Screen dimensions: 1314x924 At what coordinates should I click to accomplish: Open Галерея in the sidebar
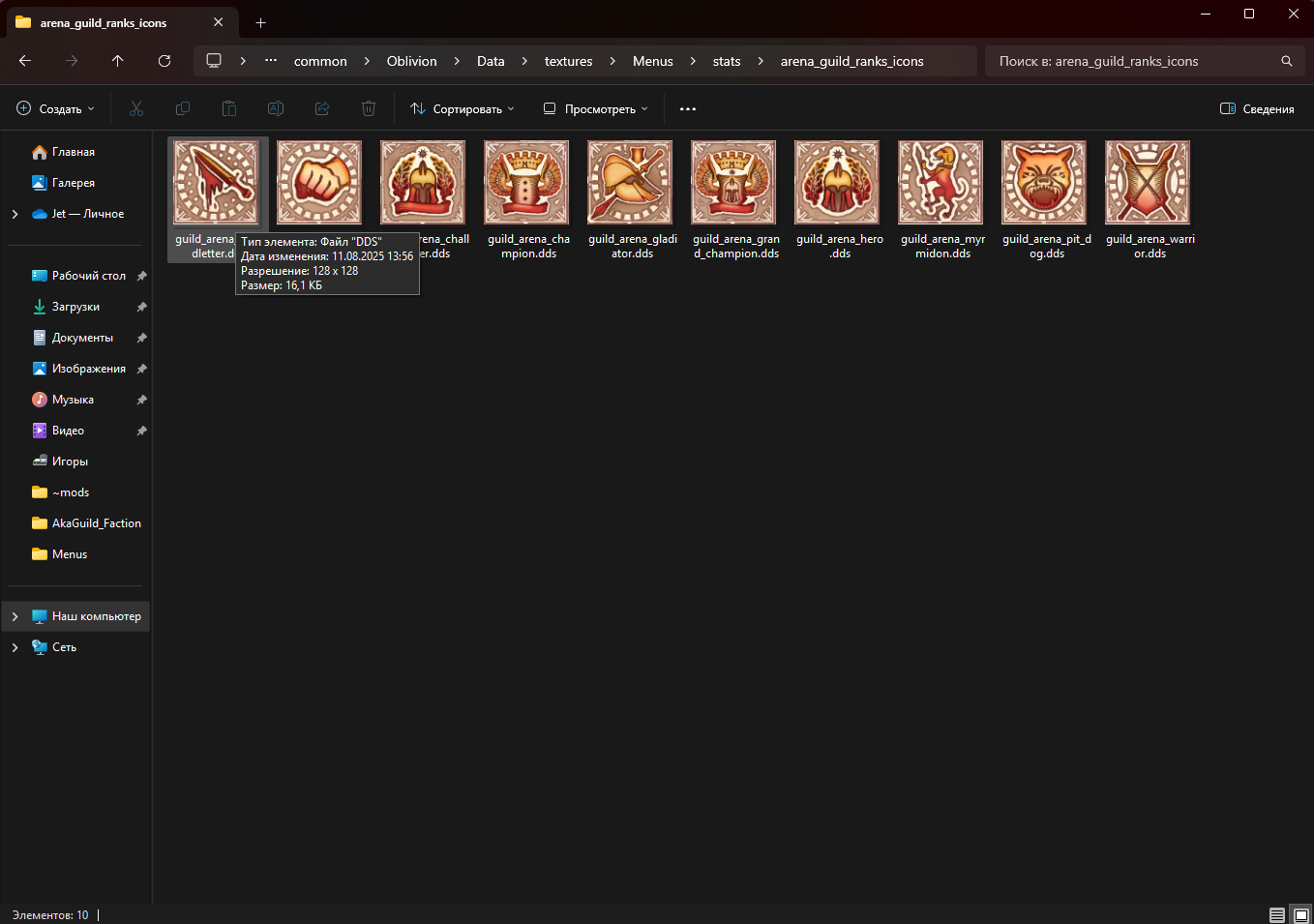(x=75, y=183)
